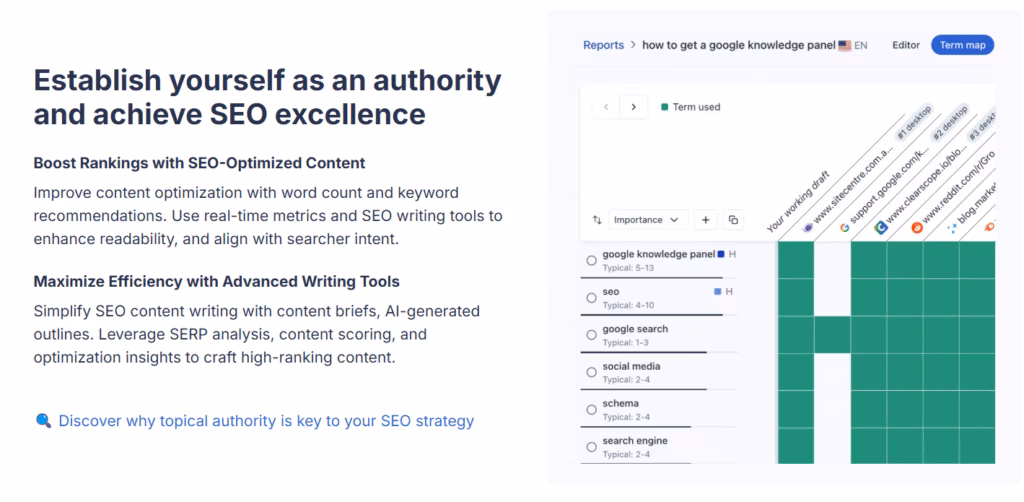Click the Clearscope favicon in column headers
Viewport: 1024px width, 502px height.
[880, 228]
